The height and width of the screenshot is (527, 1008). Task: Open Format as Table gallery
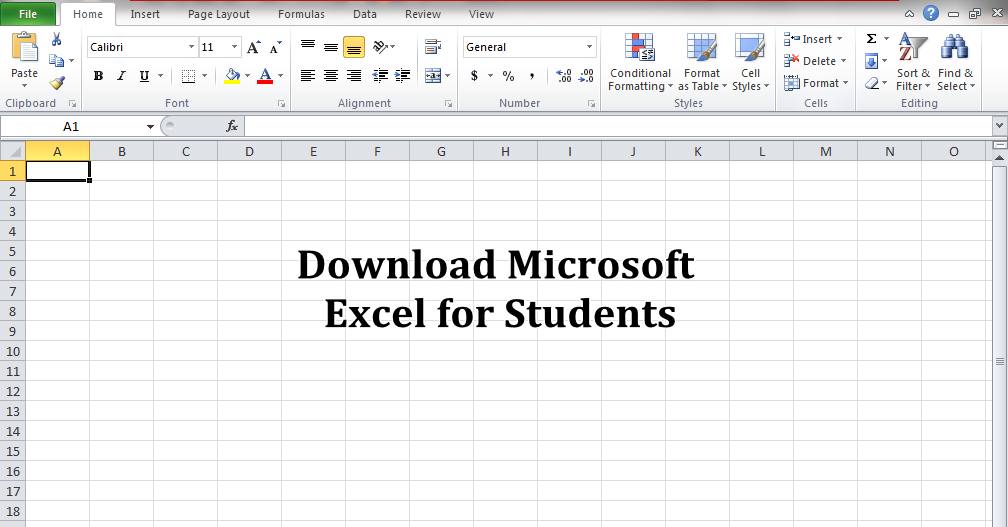pos(701,63)
